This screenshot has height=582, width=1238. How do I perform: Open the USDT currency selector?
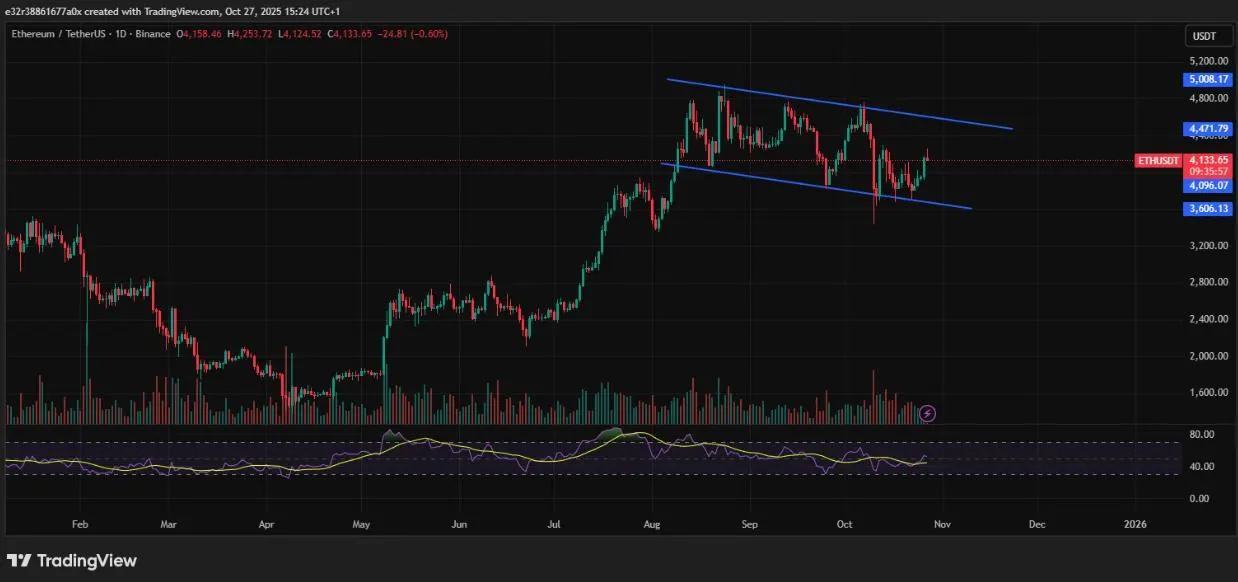point(1204,37)
